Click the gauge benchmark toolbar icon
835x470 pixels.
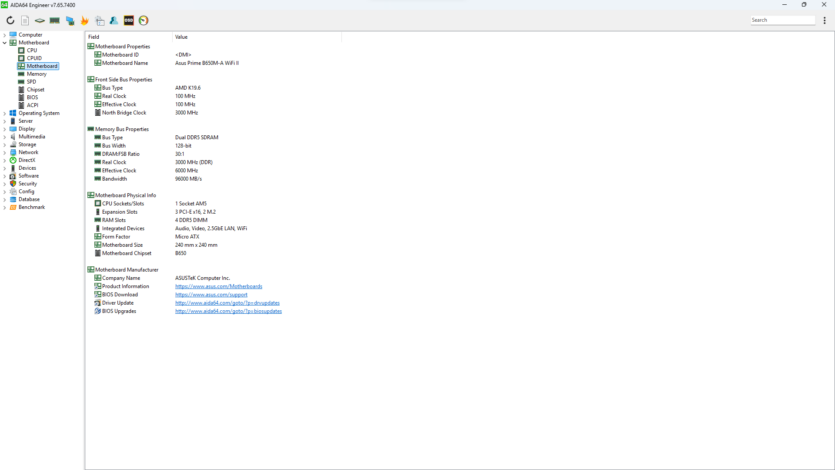144,21
